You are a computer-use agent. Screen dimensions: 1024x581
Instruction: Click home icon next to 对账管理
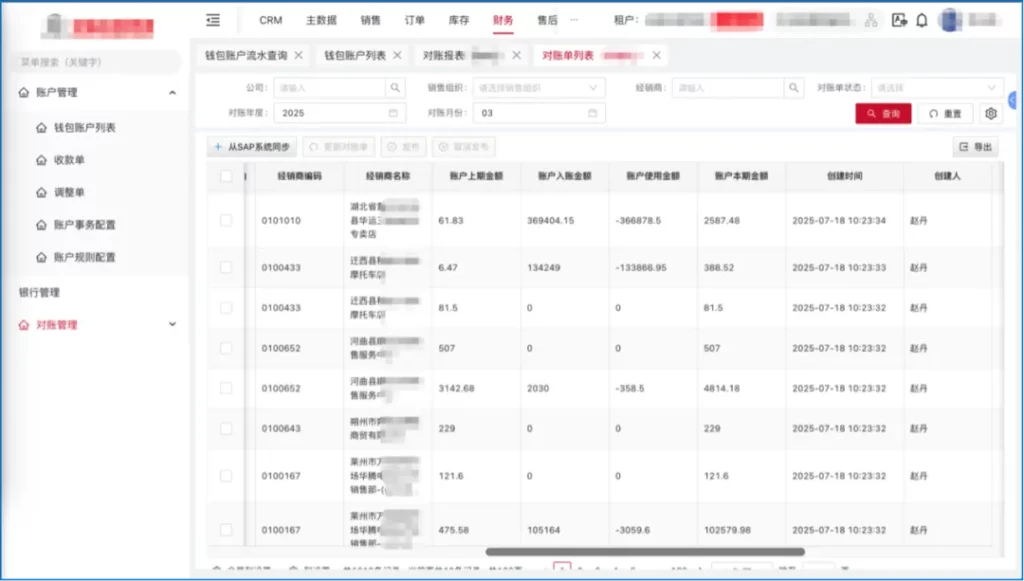pyautogui.click(x=24, y=325)
